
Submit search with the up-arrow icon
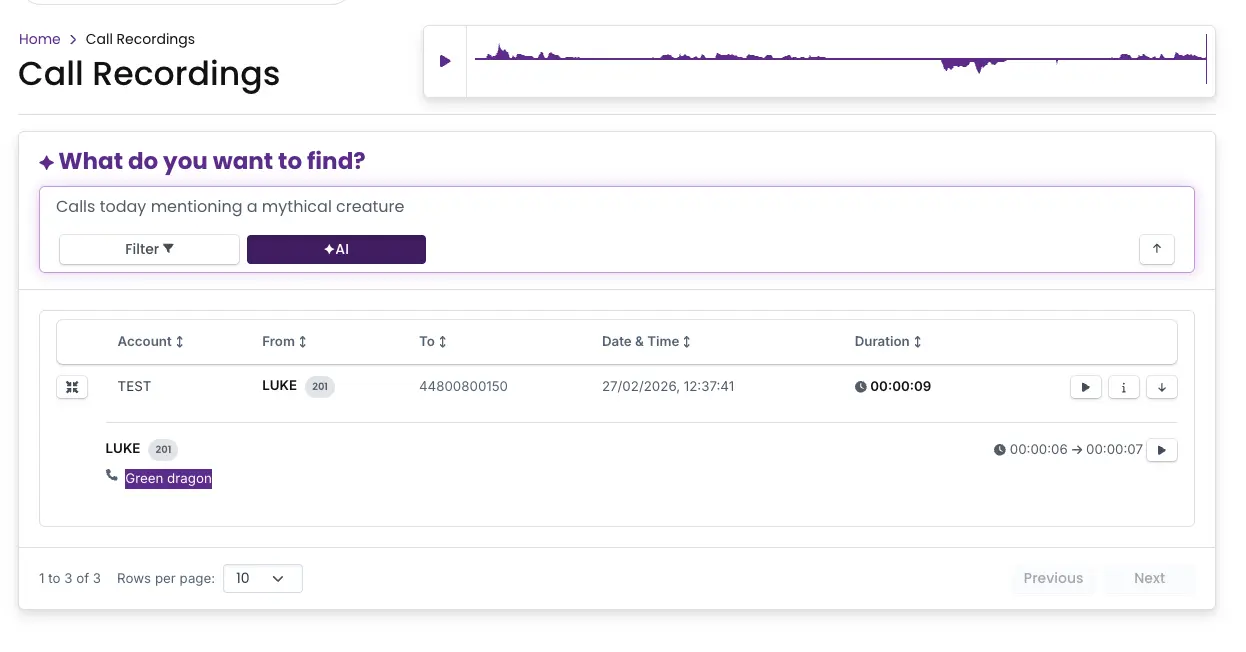1156,249
